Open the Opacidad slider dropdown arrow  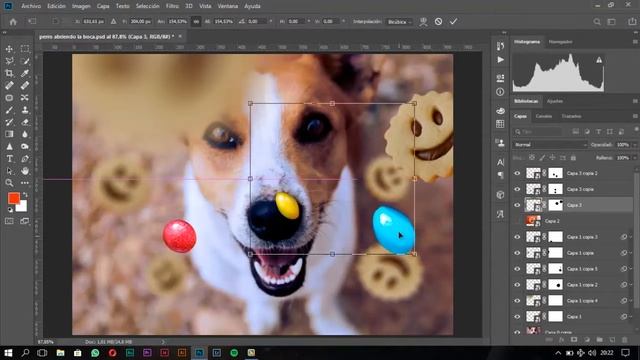(634, 145)
